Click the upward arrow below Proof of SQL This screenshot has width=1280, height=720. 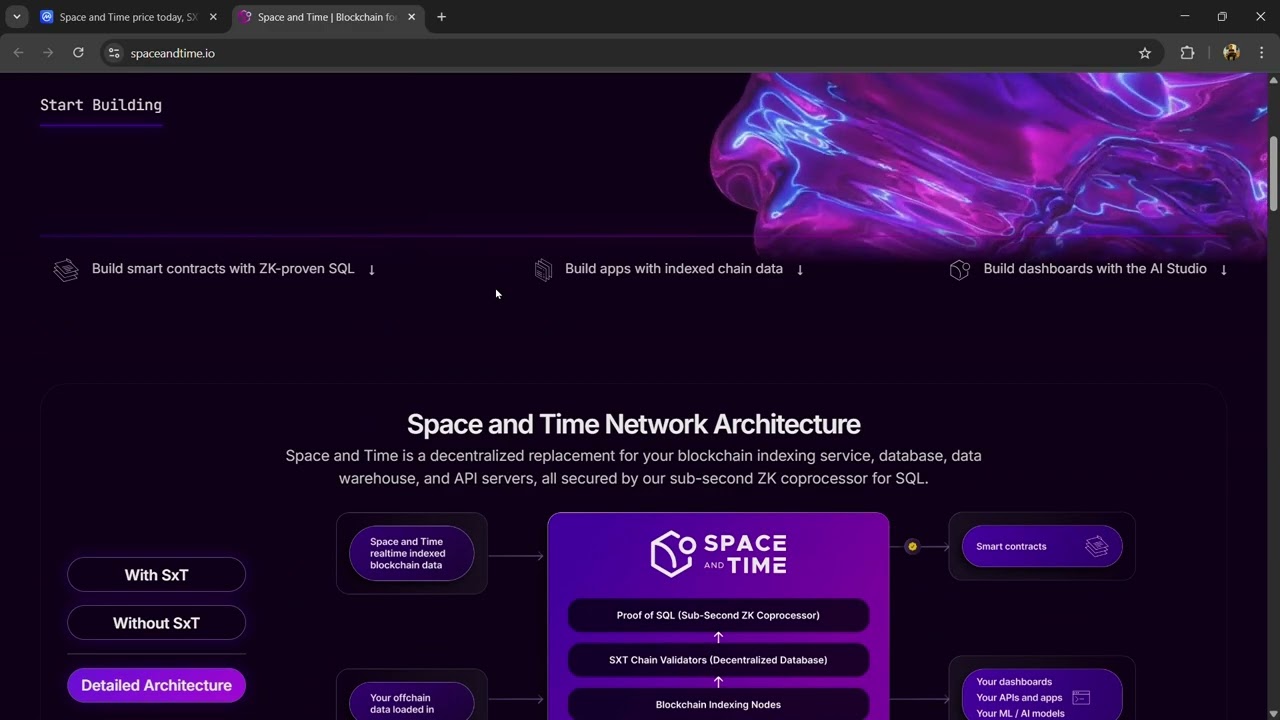(718, 637)
